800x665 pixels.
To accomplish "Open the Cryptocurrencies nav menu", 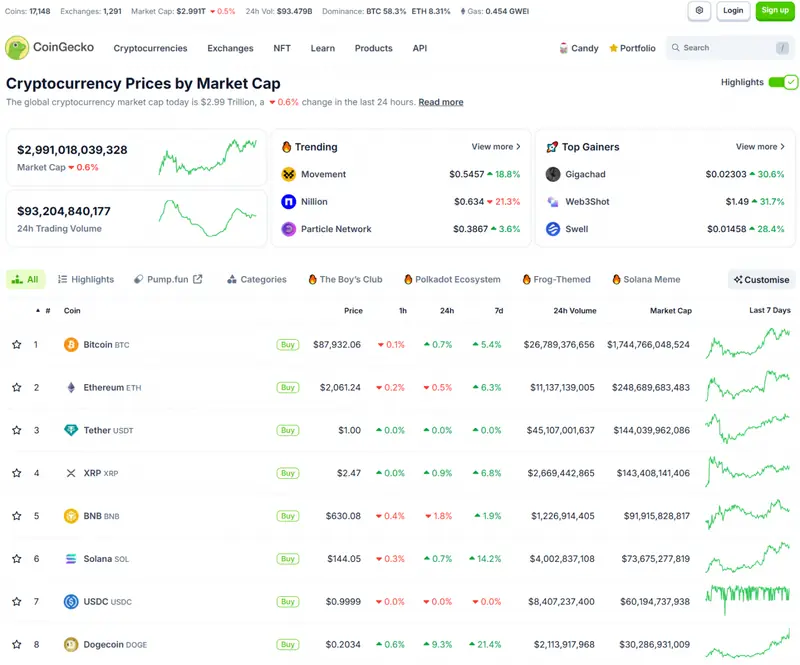I will click(x=151, y=48).
